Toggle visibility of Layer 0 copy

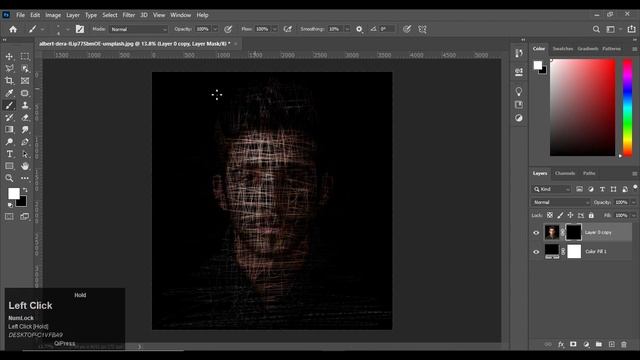[x=536, y=233]
